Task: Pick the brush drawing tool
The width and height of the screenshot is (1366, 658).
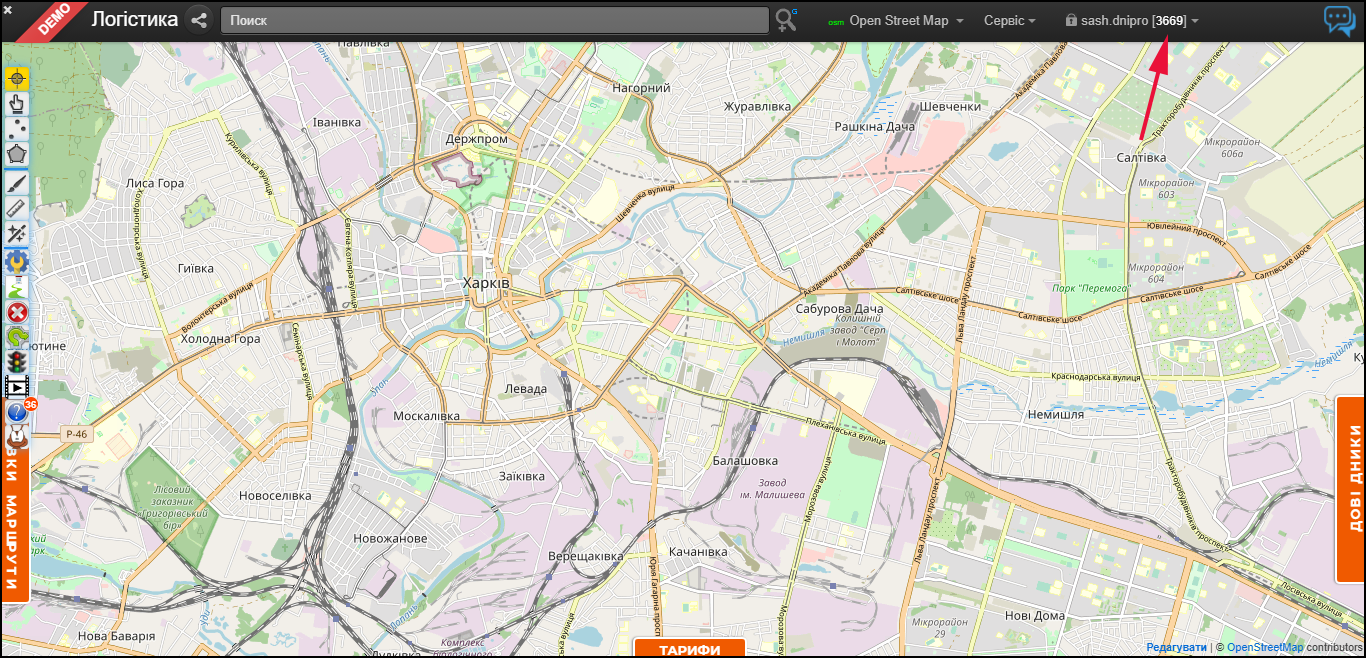Action: click(17, 182)
